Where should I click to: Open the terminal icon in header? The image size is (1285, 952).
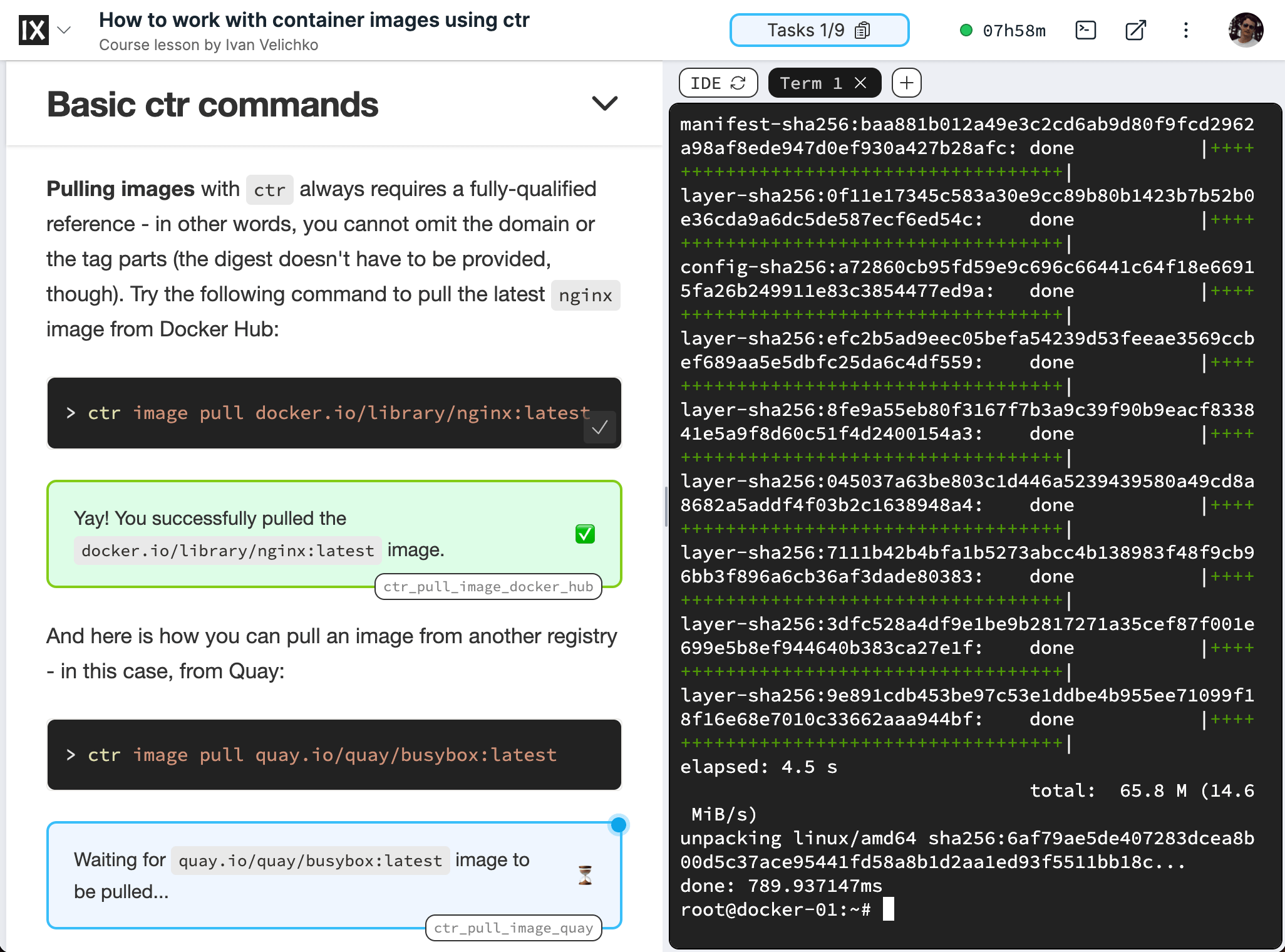(1086, 30)
